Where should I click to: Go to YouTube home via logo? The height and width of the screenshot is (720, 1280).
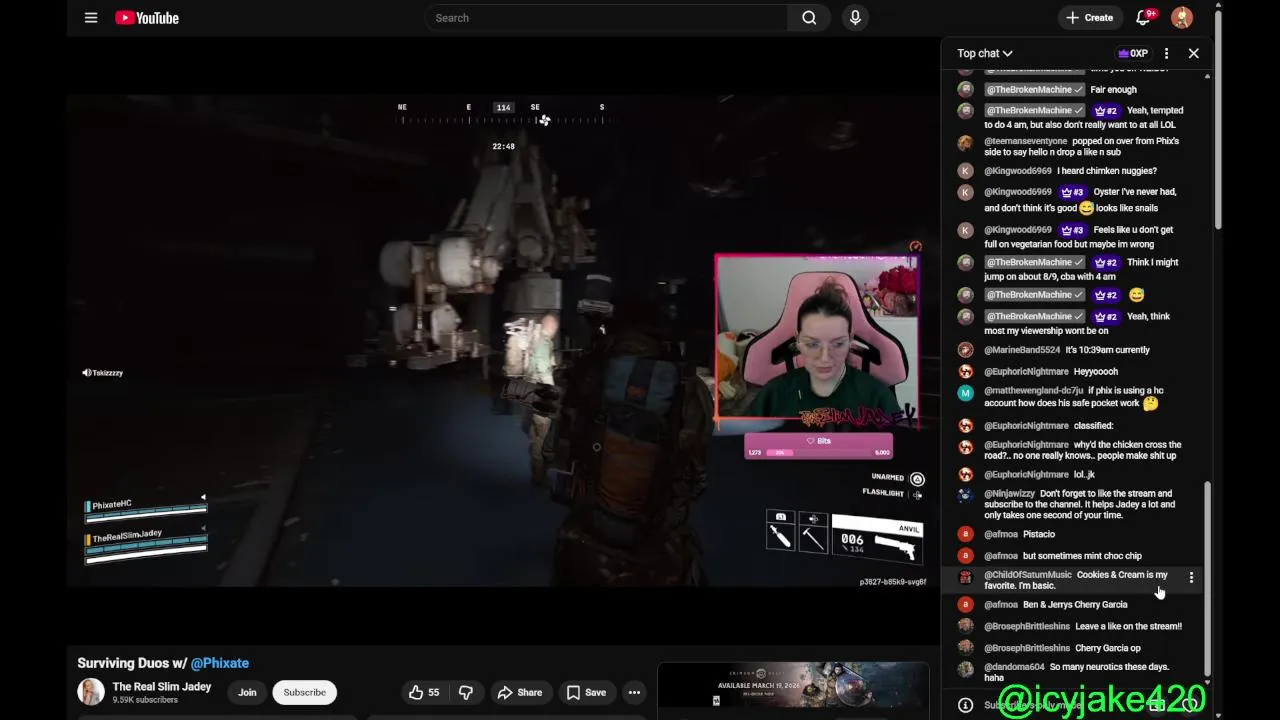click(147, 17)
